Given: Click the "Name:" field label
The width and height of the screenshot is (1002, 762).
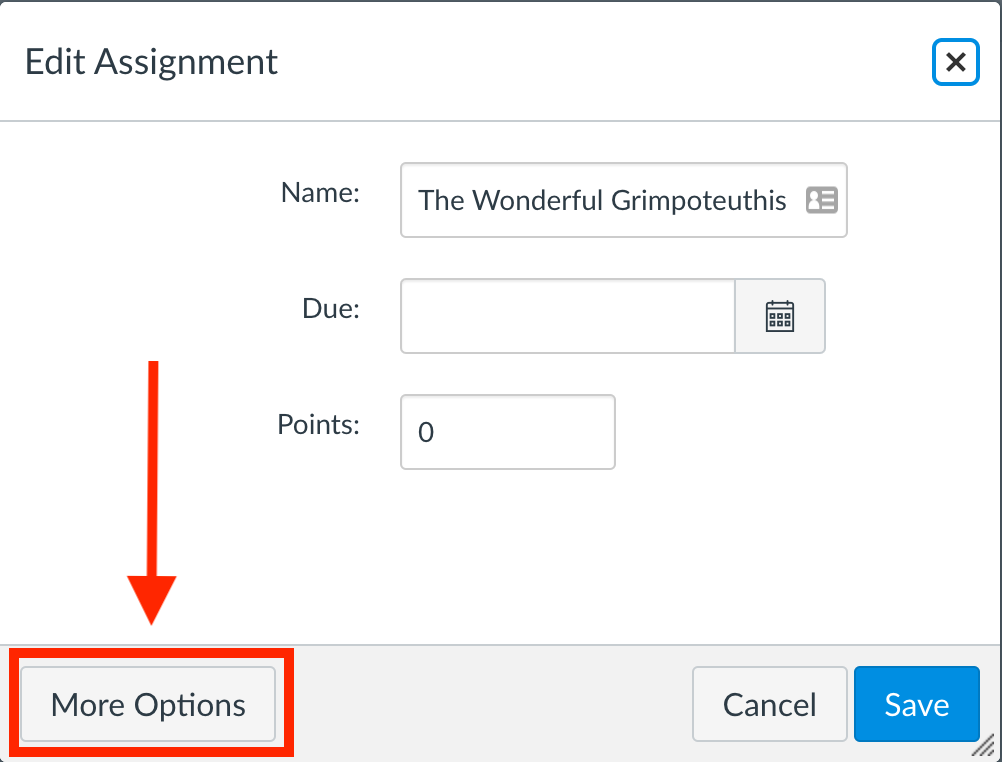Looking at the screenshot, I should [x=320, y=192].
